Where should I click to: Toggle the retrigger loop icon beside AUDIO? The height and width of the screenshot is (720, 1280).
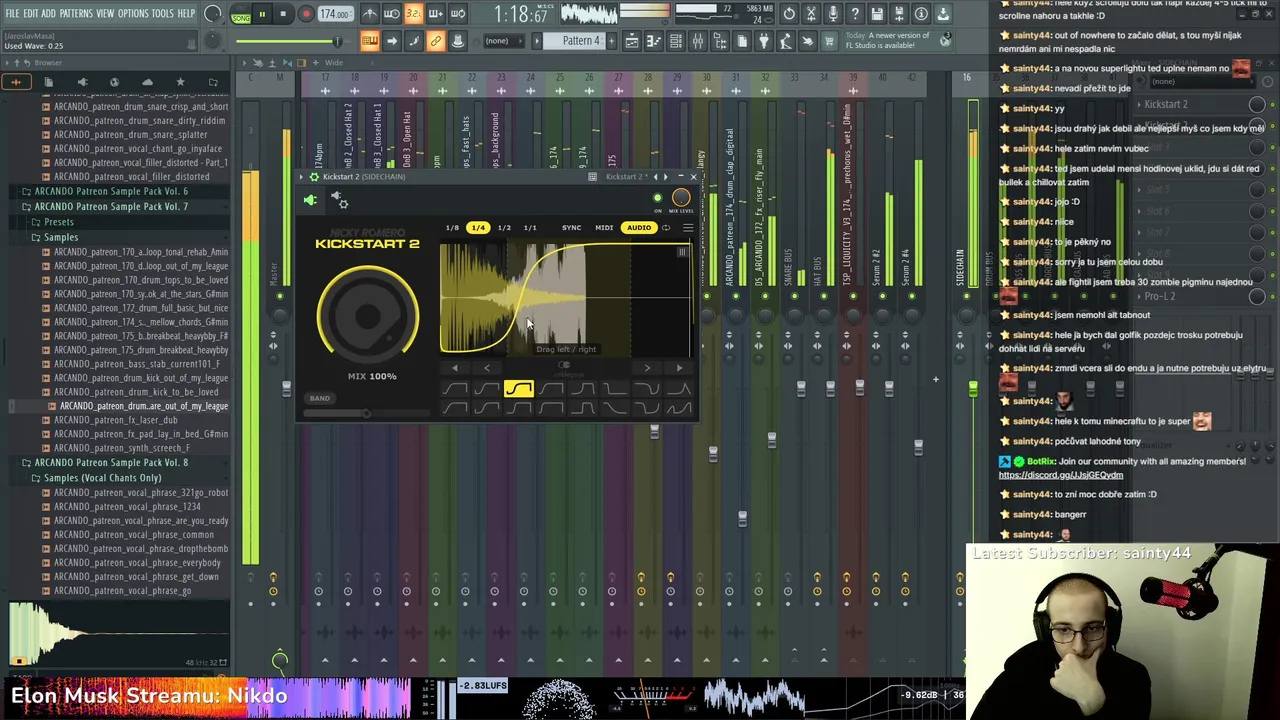[666, 227]
